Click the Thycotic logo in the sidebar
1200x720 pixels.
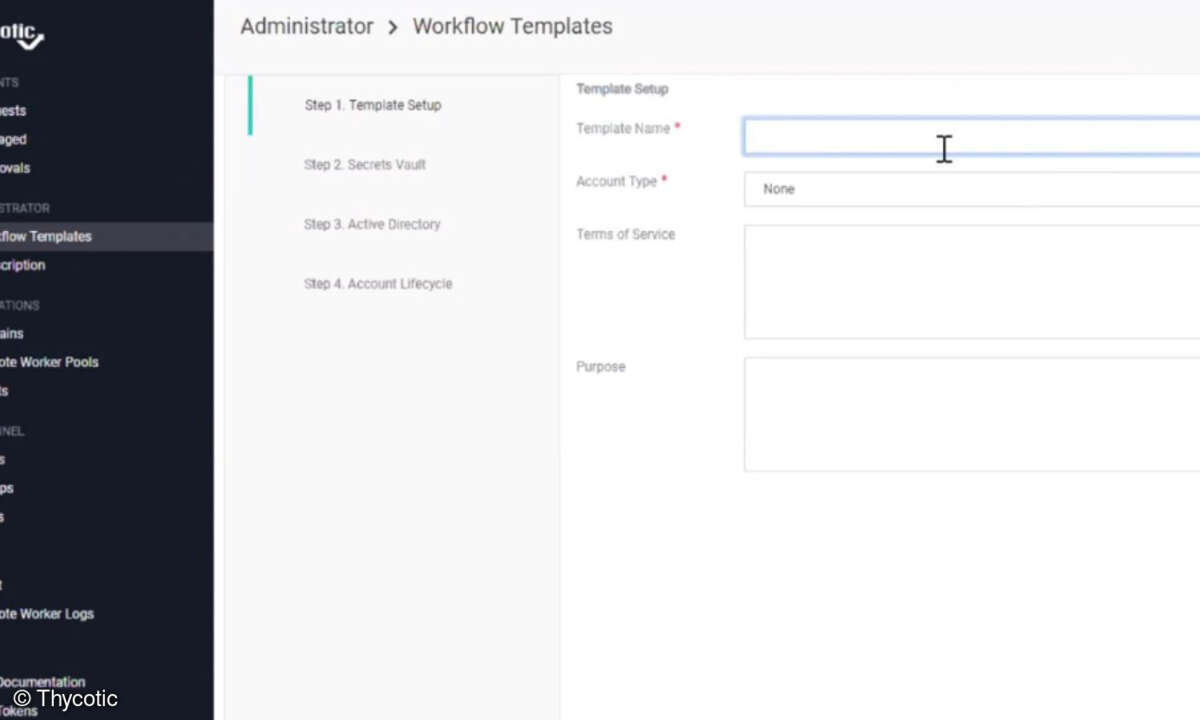[22, 35]
